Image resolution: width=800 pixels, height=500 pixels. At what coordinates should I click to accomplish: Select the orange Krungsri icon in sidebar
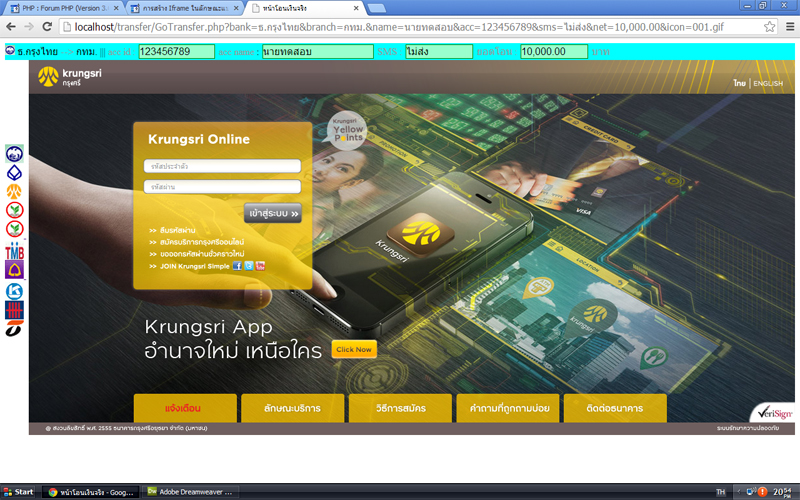[x=14, y=191]
